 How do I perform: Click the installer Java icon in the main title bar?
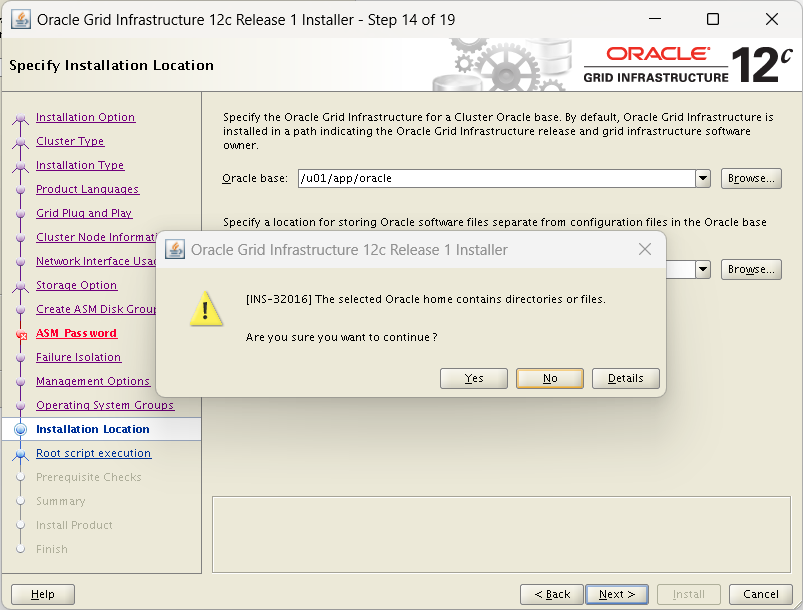(x=20, y=20)
